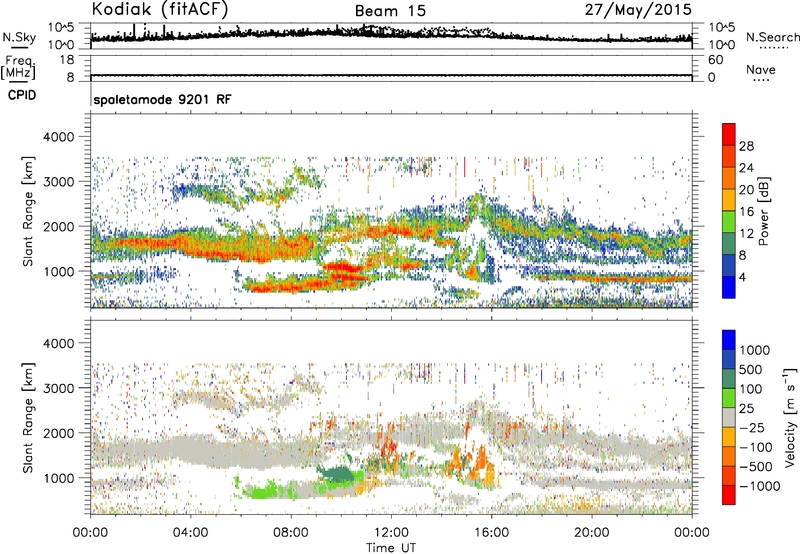
Task: Click "Slant Range [km]" label of velocity panel
Action: click(28, 417)
